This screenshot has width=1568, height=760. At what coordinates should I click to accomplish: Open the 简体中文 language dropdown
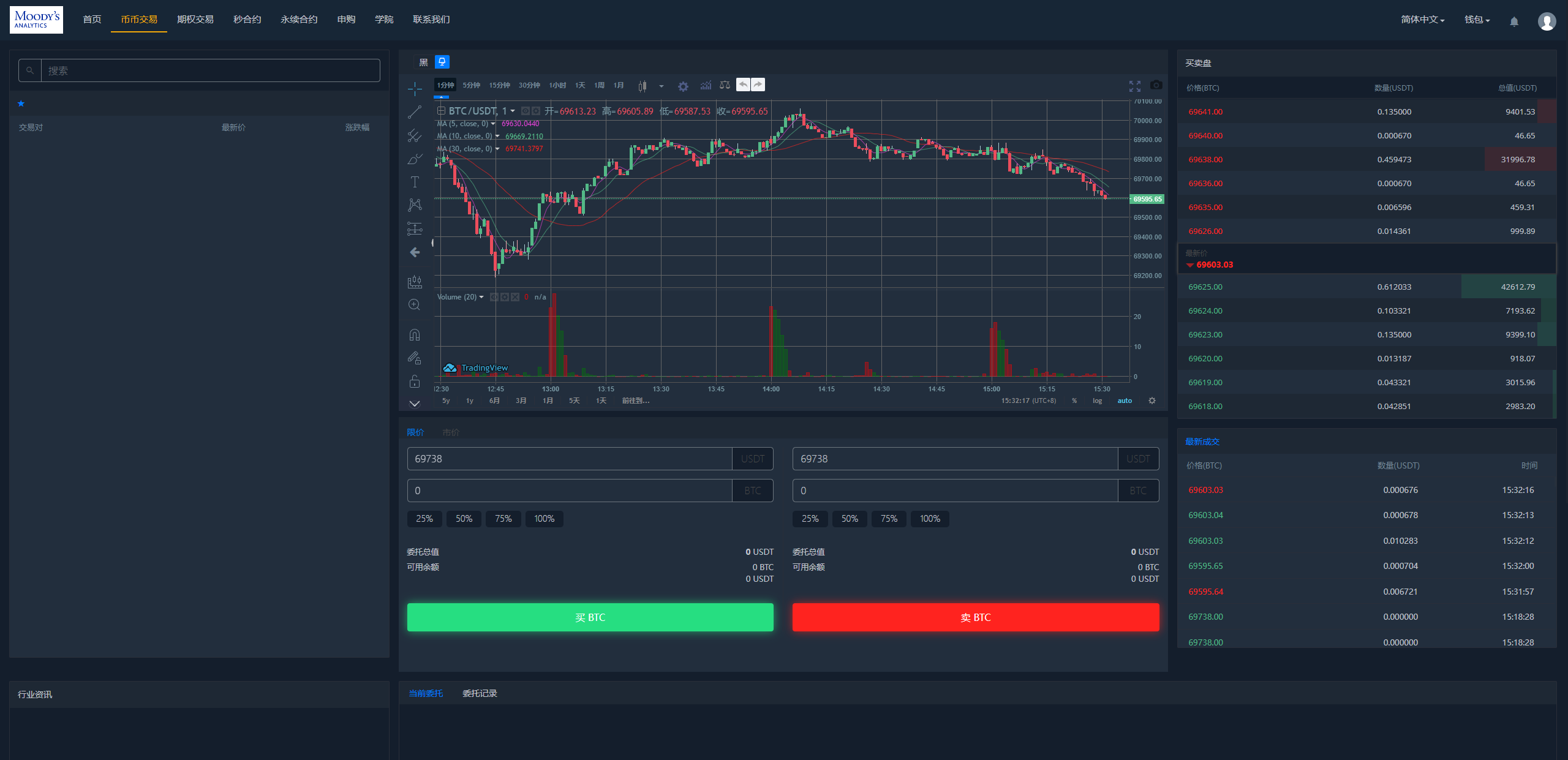tap(1422, 20)
